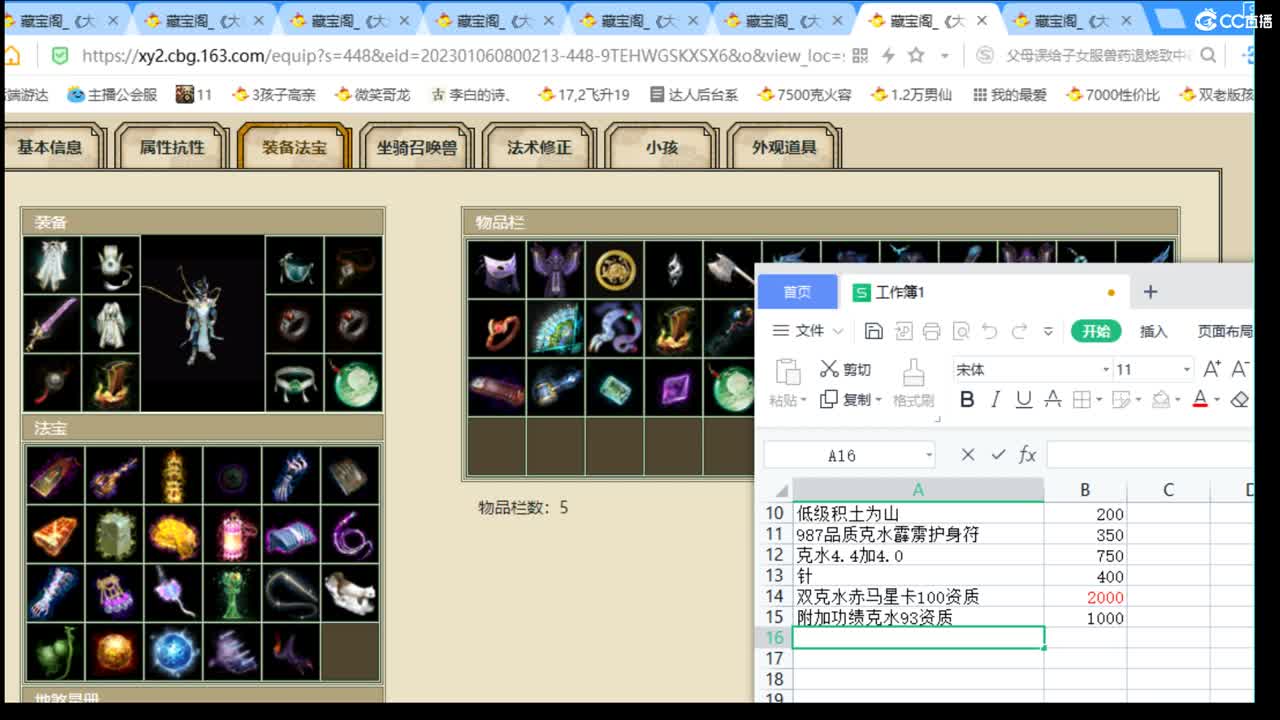Click the eraser clear-format icon
This screenshot has width=1280, height=720.
coord(1240,400)
